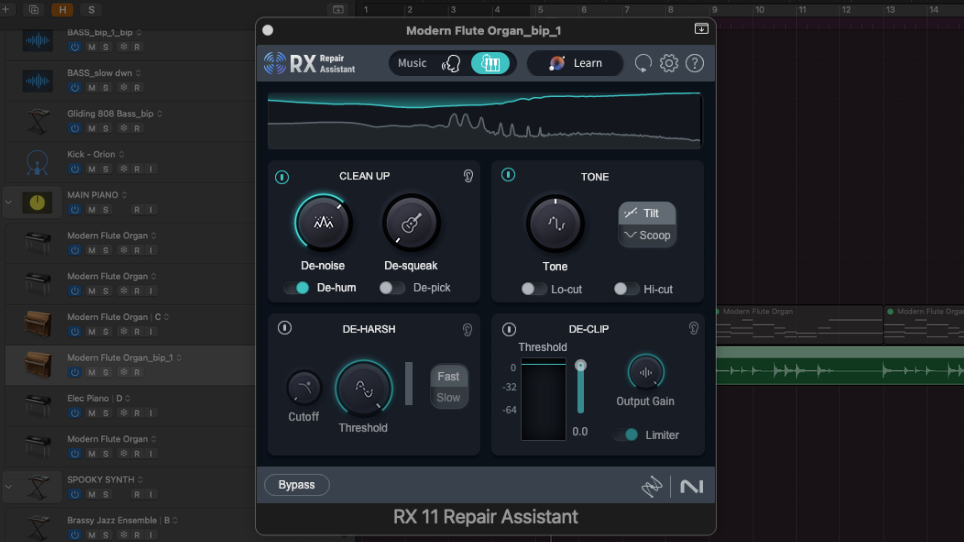Select Fast de-harsh speed
The height and width of the screenshot is (542, 964).
449,376
